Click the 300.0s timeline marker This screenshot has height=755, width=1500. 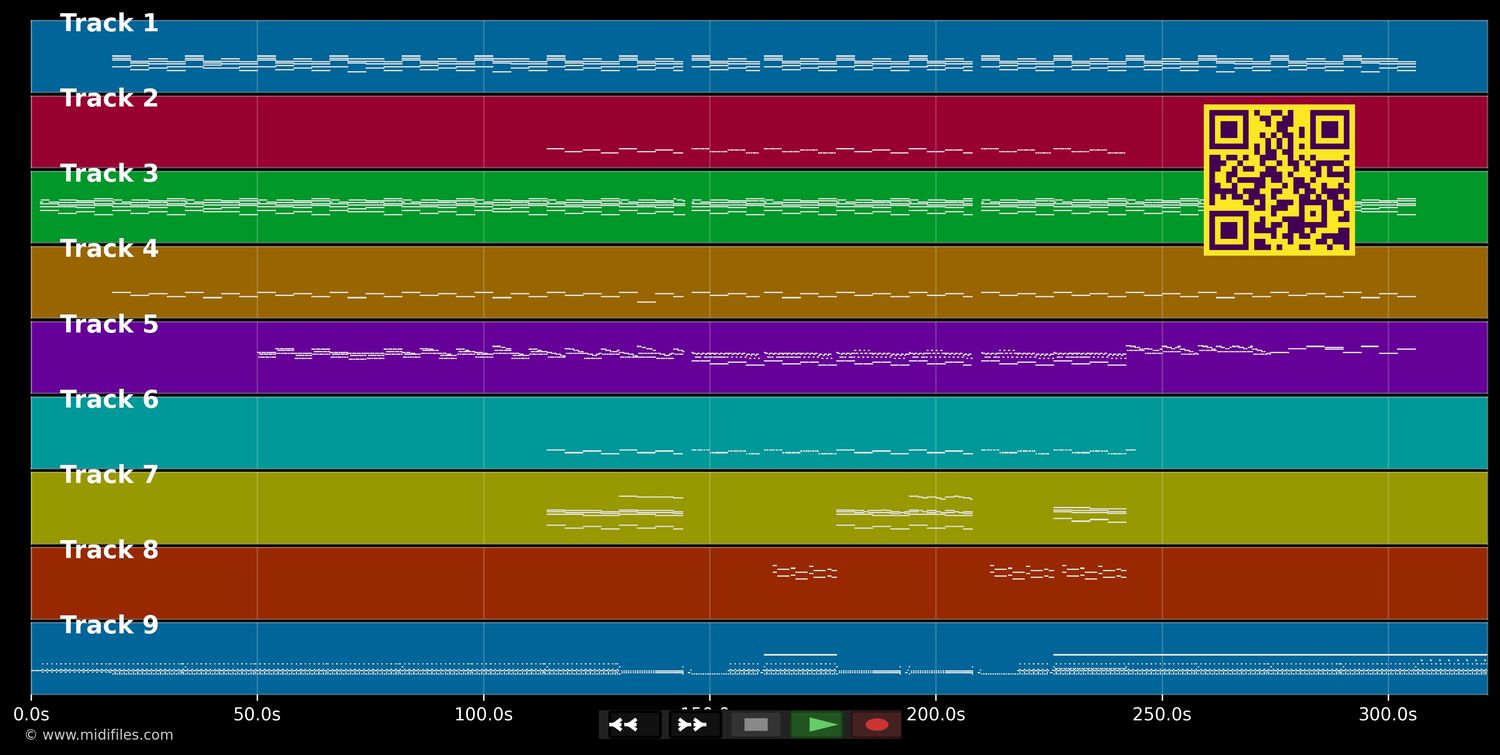pyautogui.click(x=1386, y=714)
